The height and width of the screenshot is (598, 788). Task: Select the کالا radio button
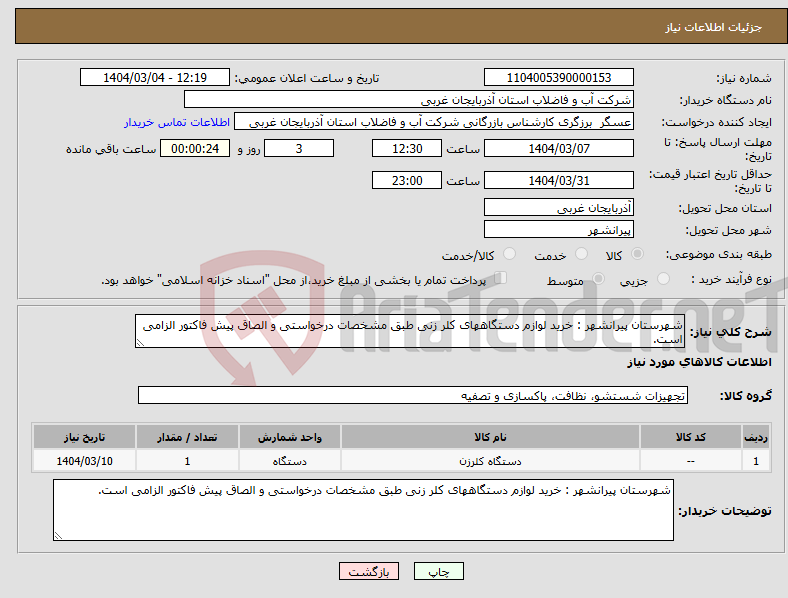click(637, 254)
